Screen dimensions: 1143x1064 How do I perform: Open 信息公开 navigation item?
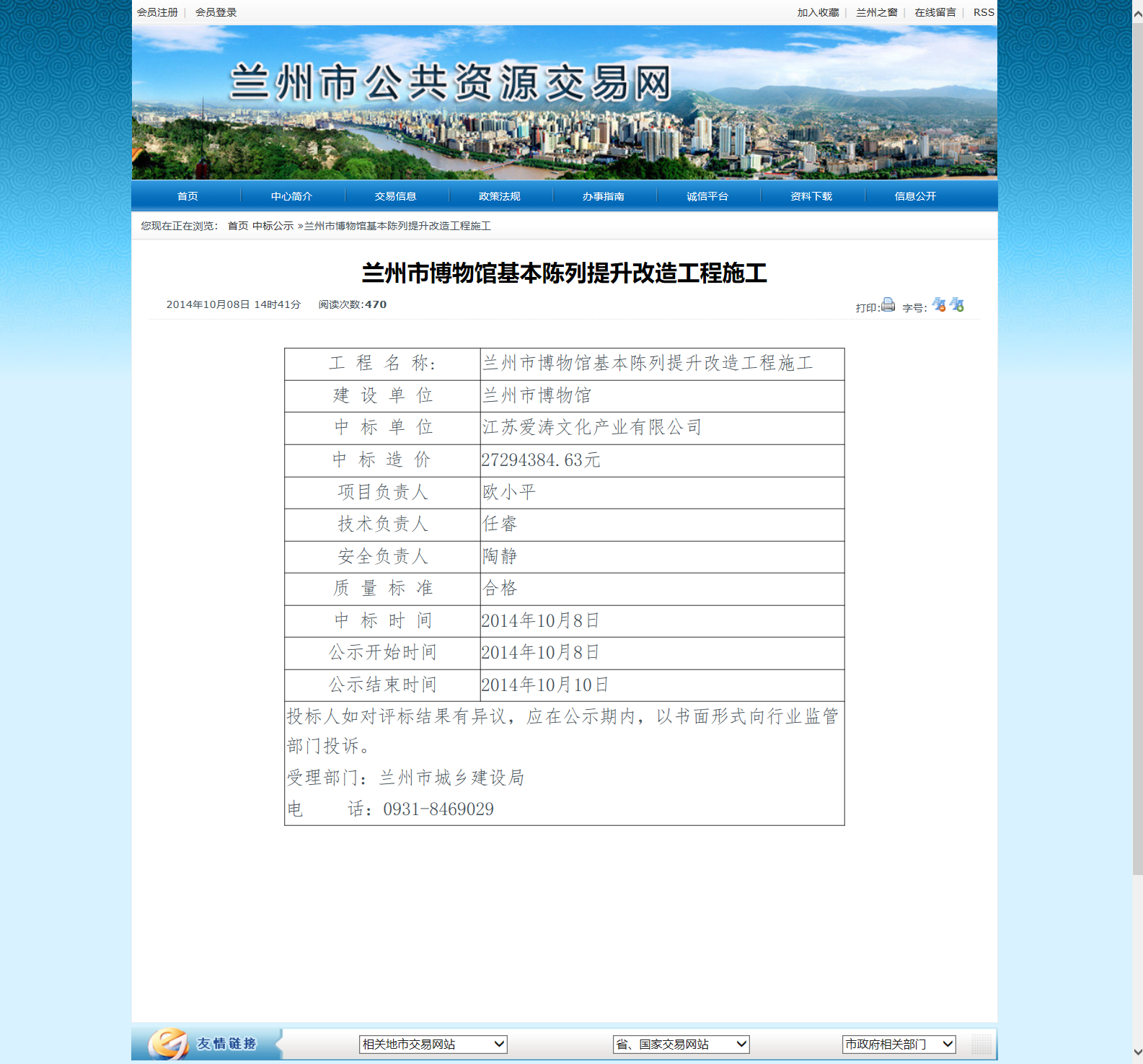914,196
